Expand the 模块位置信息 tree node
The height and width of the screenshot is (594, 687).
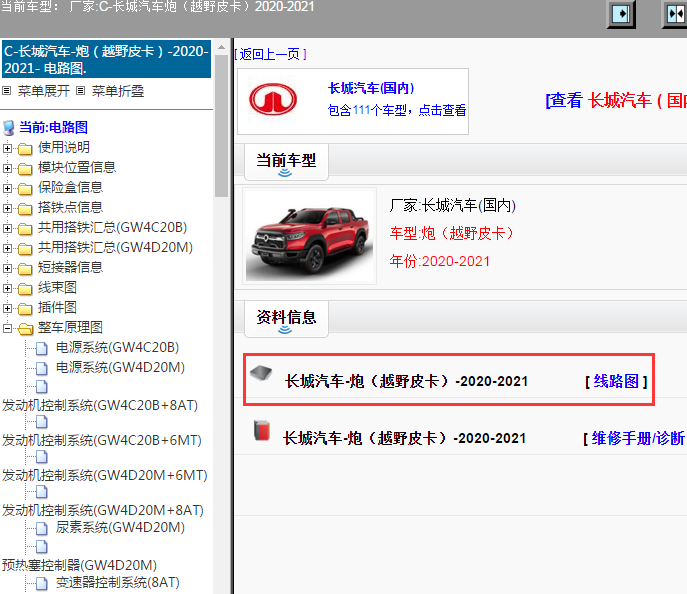tap(7, 168)
